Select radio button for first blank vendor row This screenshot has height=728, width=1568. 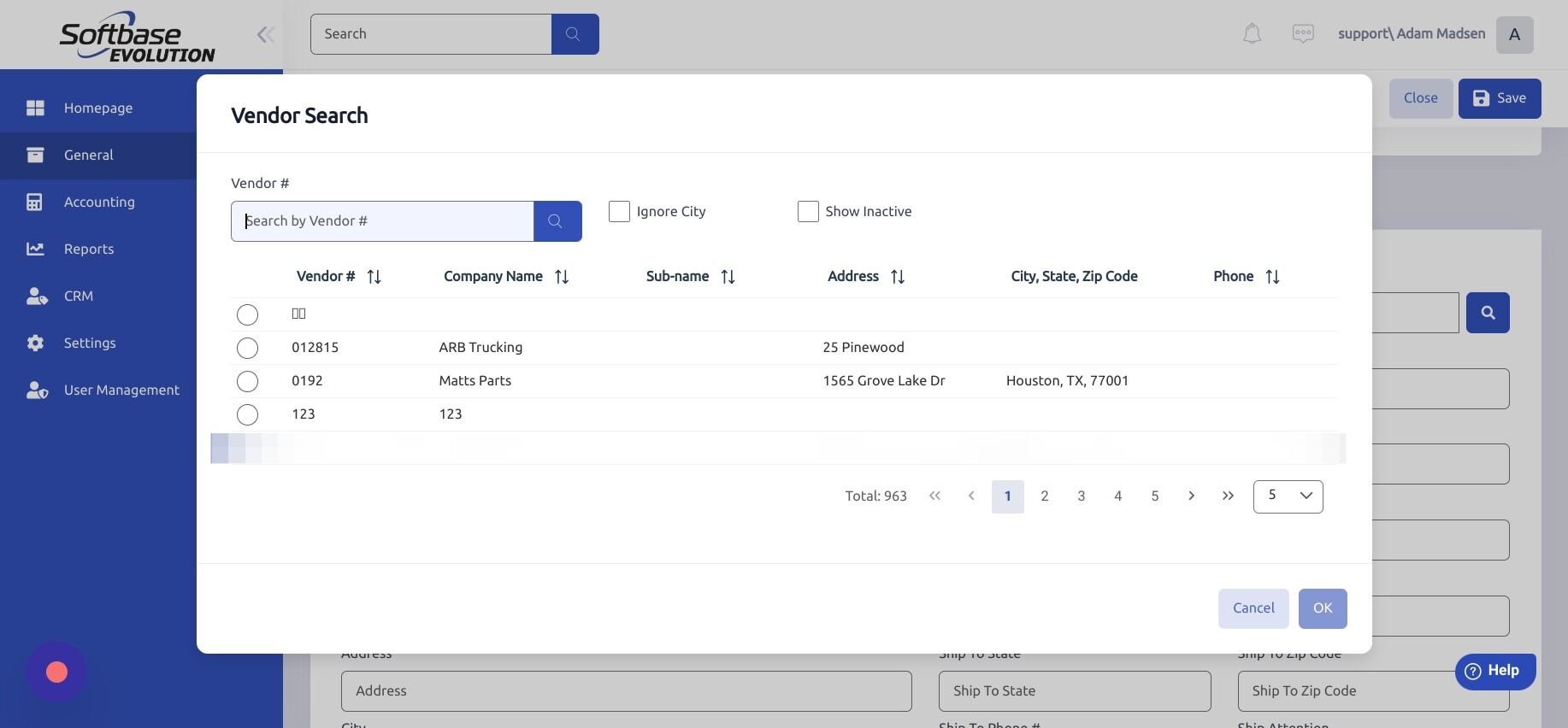tap(247, 314)
